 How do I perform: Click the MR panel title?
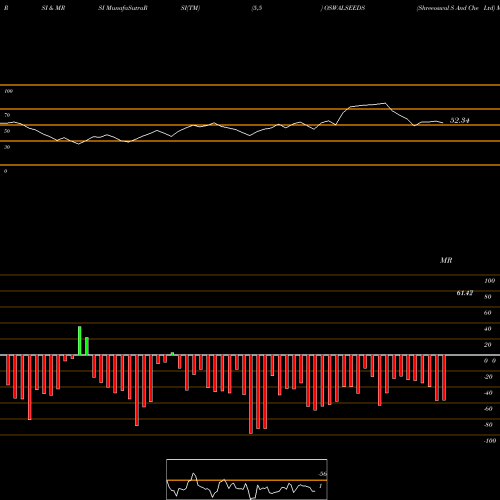pyautogui.click(x=446, y=260)
